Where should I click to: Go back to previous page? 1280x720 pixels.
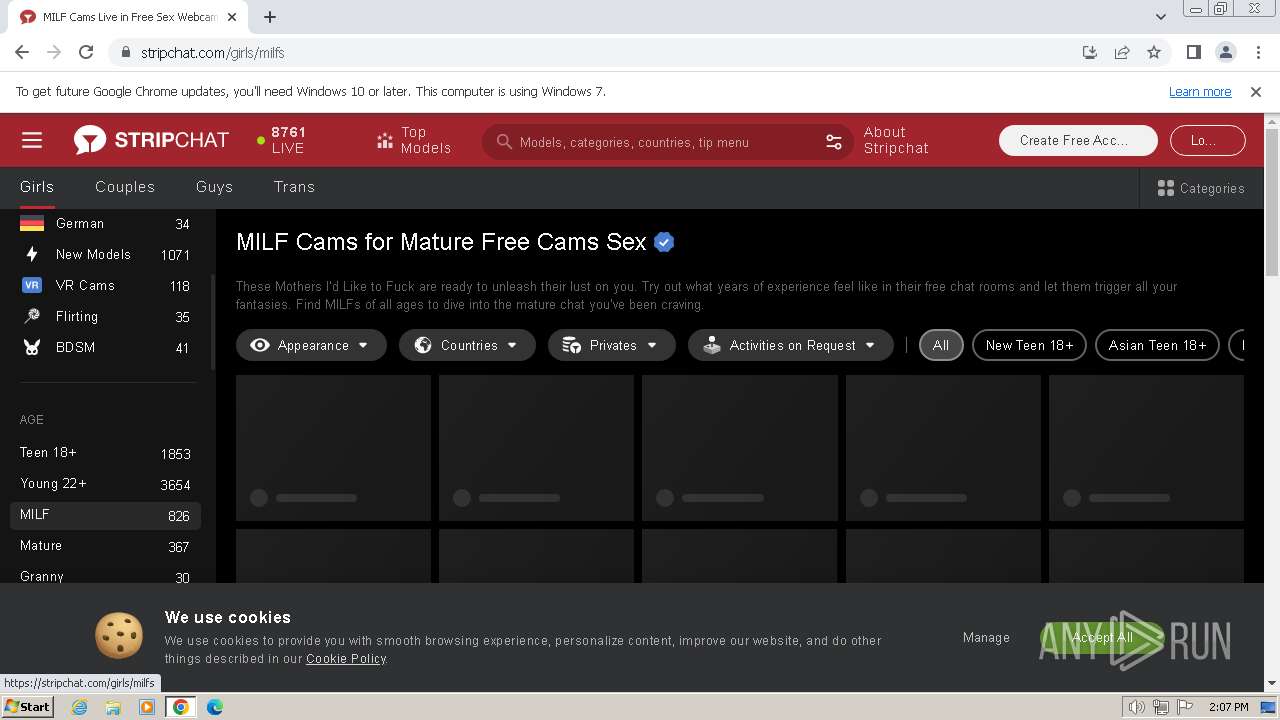pyautogui.click(x=22, y=52)
